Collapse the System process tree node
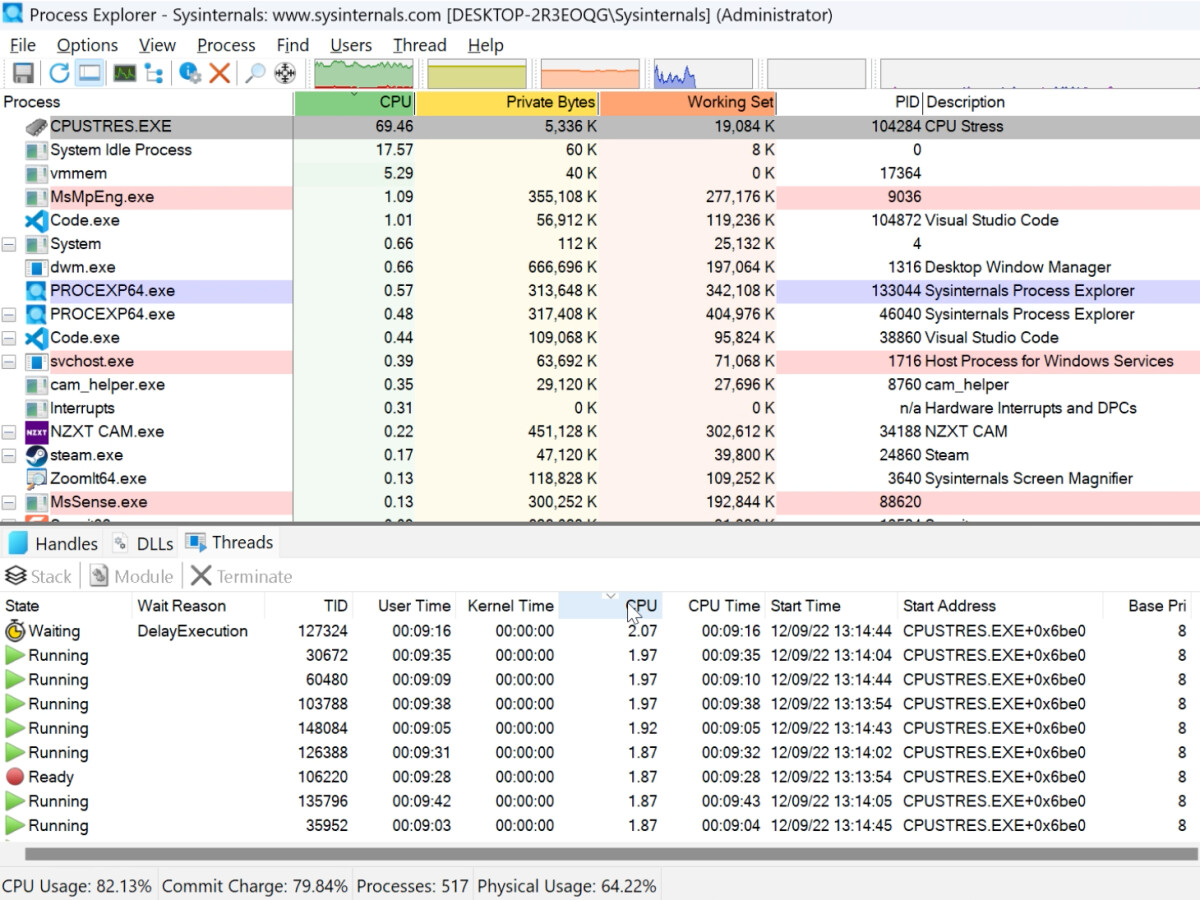Viewport: 1200px width, 900px height. 10,243
